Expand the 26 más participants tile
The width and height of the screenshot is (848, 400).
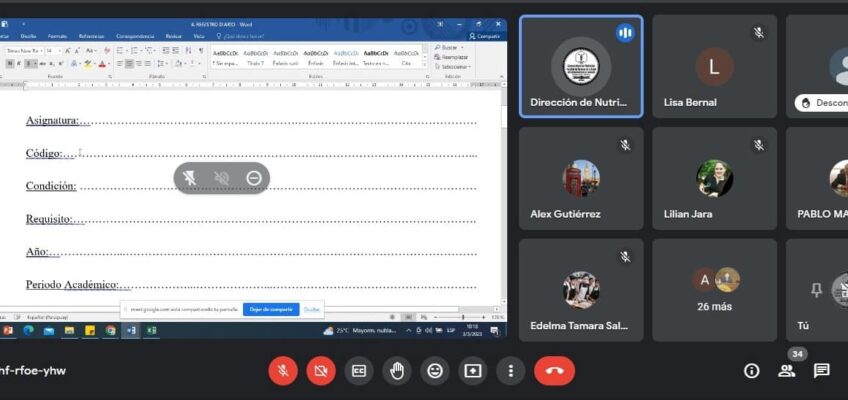(714, 289)
